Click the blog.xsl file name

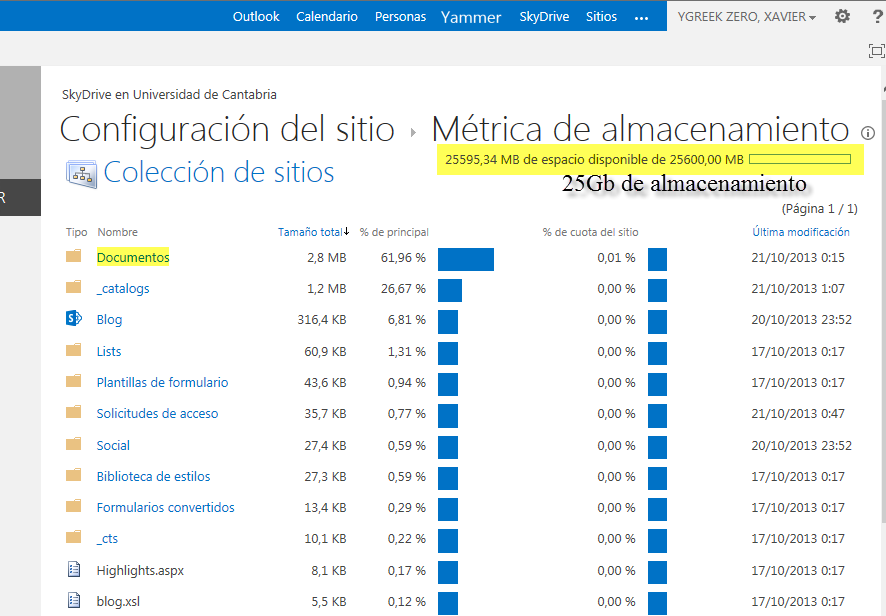[x=118, y=601]
